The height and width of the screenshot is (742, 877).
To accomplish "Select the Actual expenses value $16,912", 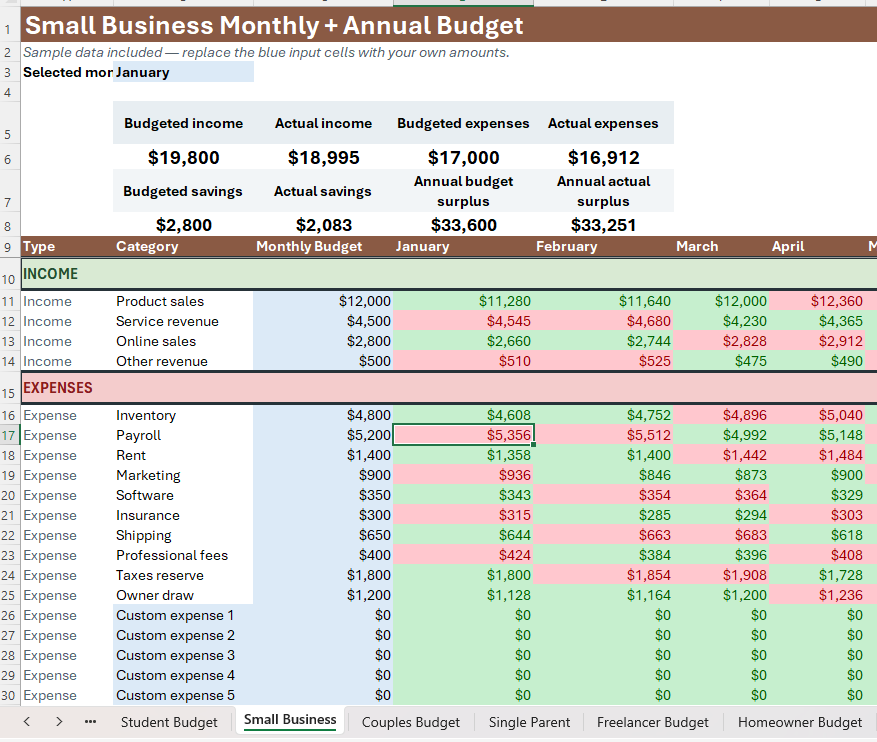I will pyautogui.click(x=603, y=158).
